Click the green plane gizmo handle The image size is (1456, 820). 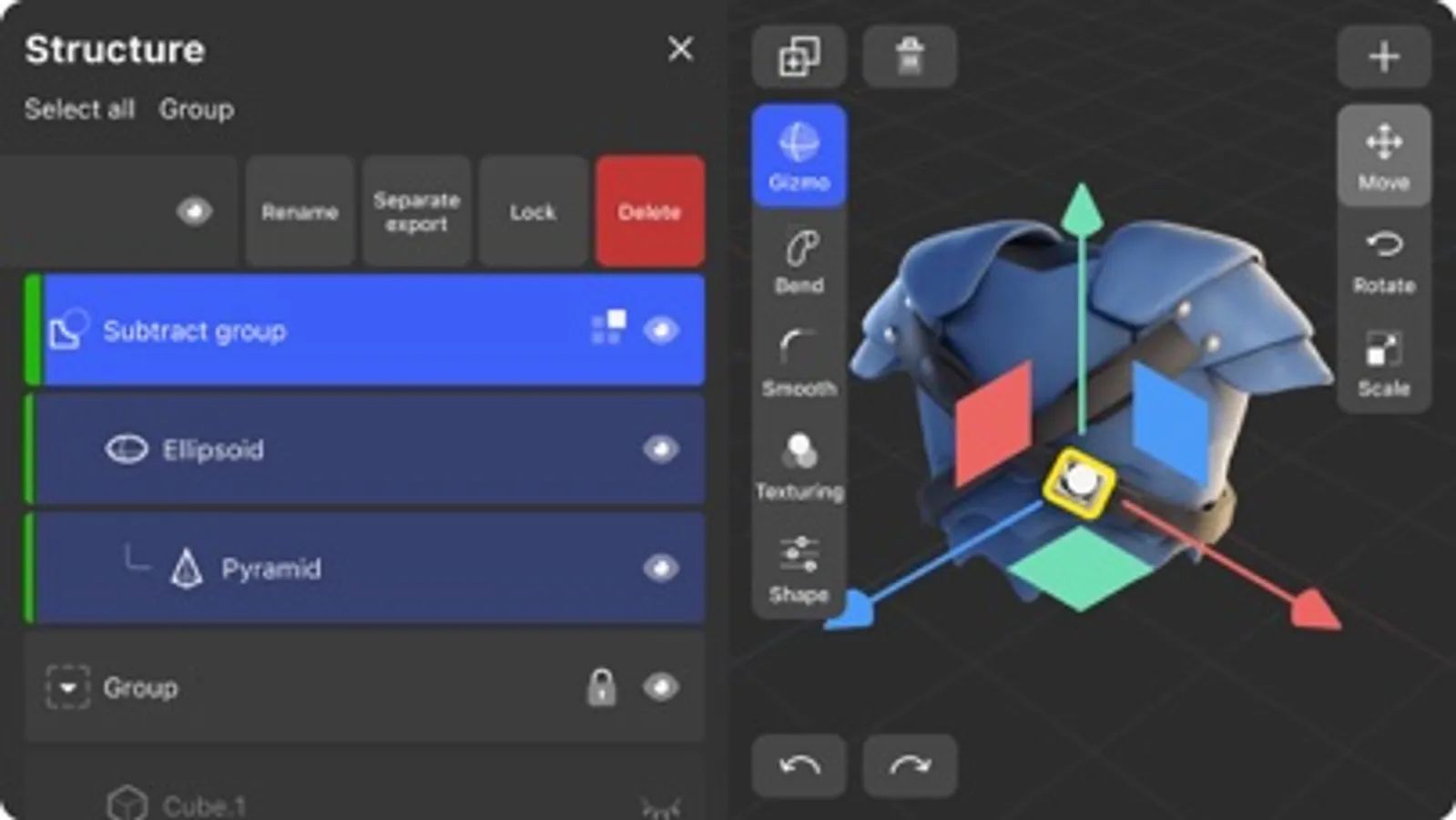click(x=1080, y=567)
